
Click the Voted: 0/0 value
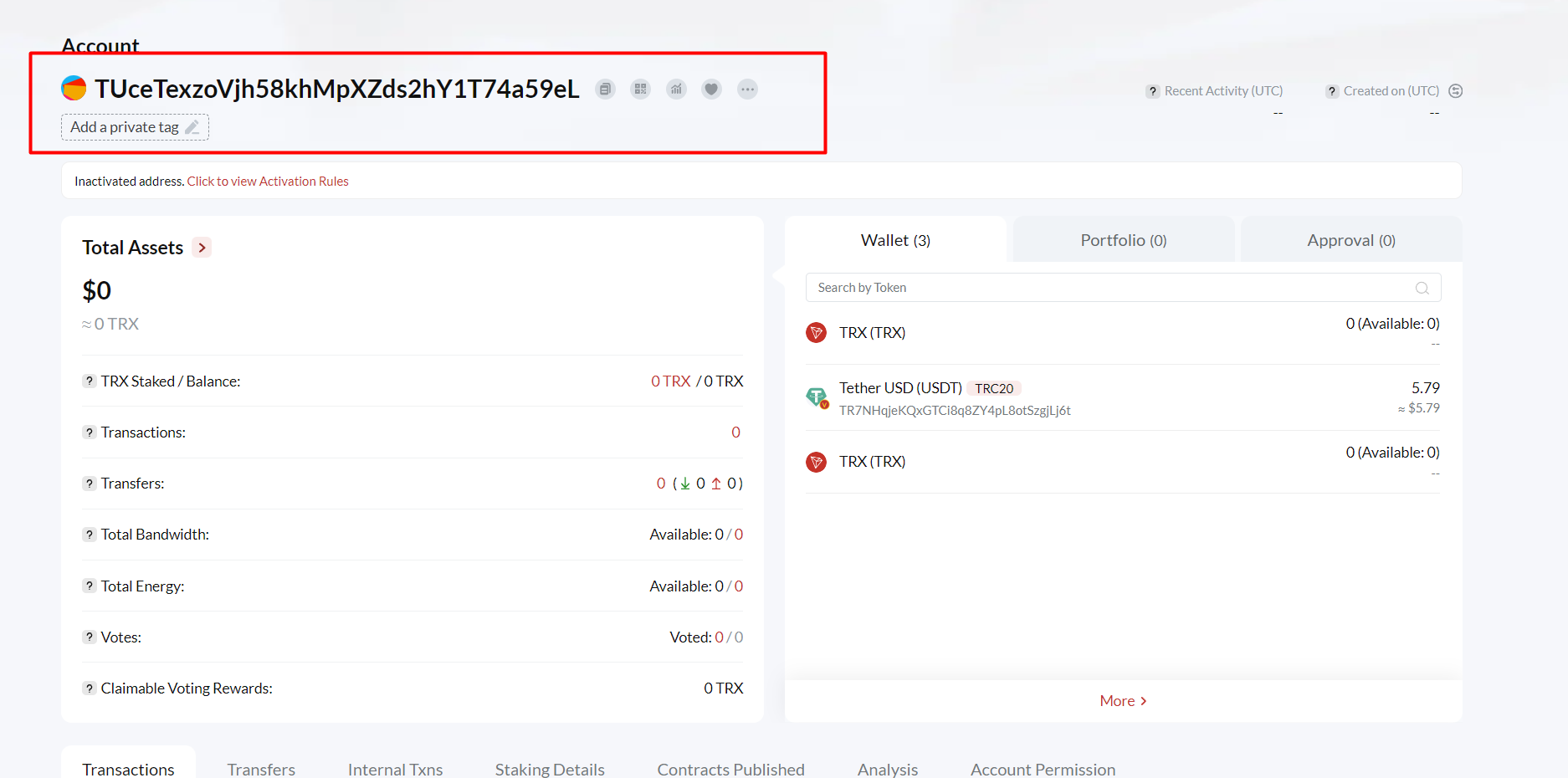point(706,637)
